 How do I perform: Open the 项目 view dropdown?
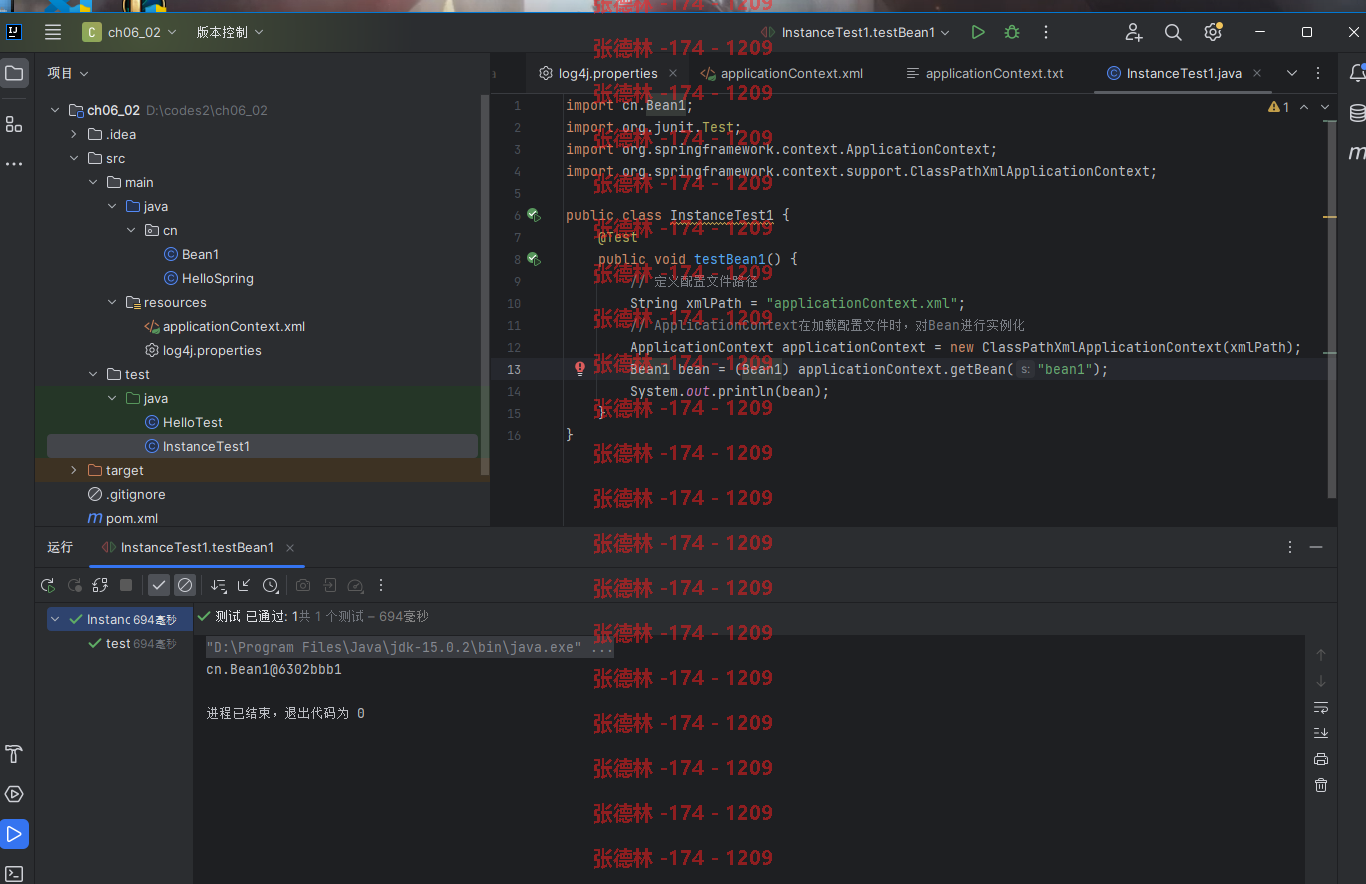click(68, 73)
